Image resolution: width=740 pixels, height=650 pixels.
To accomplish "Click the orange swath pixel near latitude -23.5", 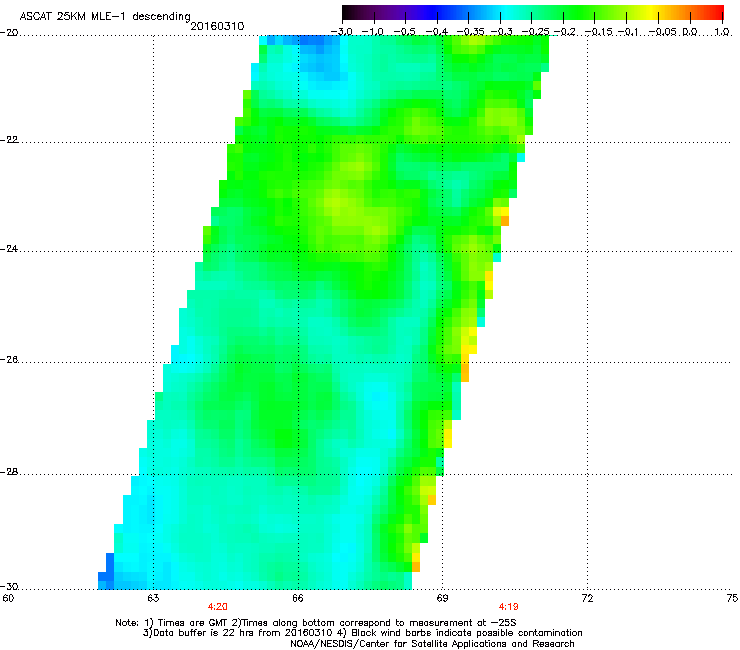I will click(505, 220).
